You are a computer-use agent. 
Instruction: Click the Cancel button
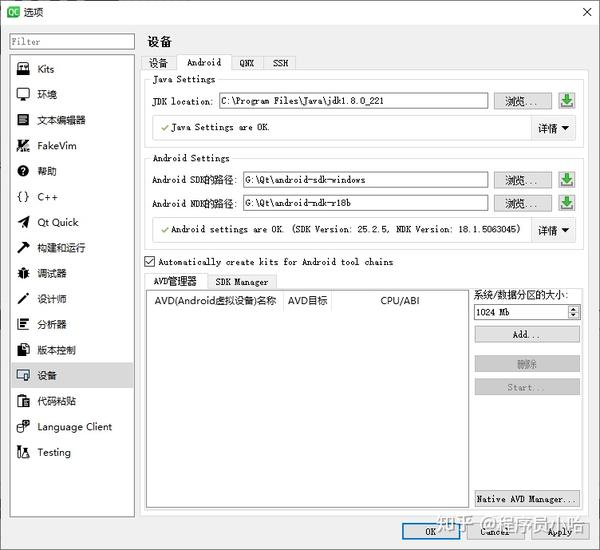[496, 531]
